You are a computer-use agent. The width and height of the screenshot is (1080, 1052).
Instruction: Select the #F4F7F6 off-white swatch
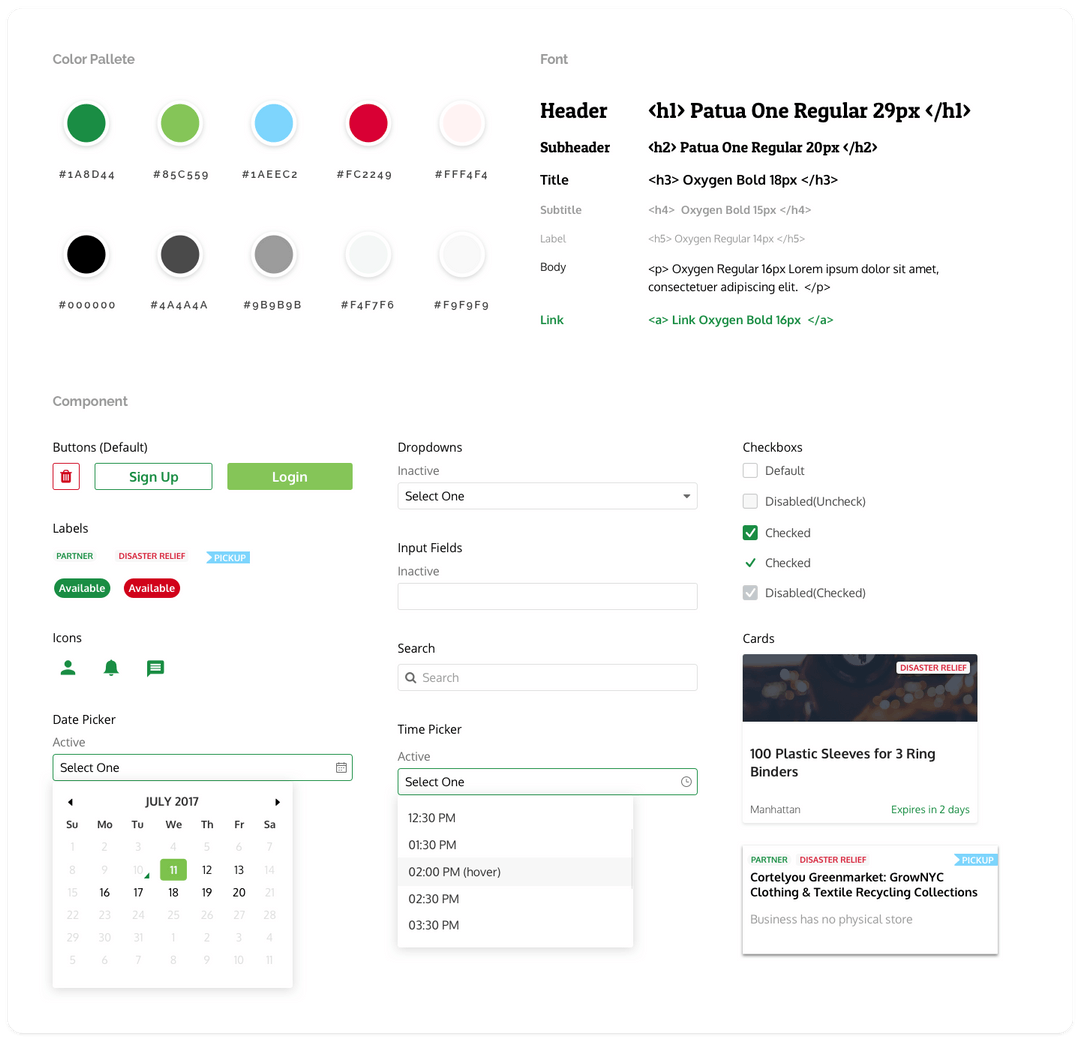pyautogui.click(x=368, y=254)
